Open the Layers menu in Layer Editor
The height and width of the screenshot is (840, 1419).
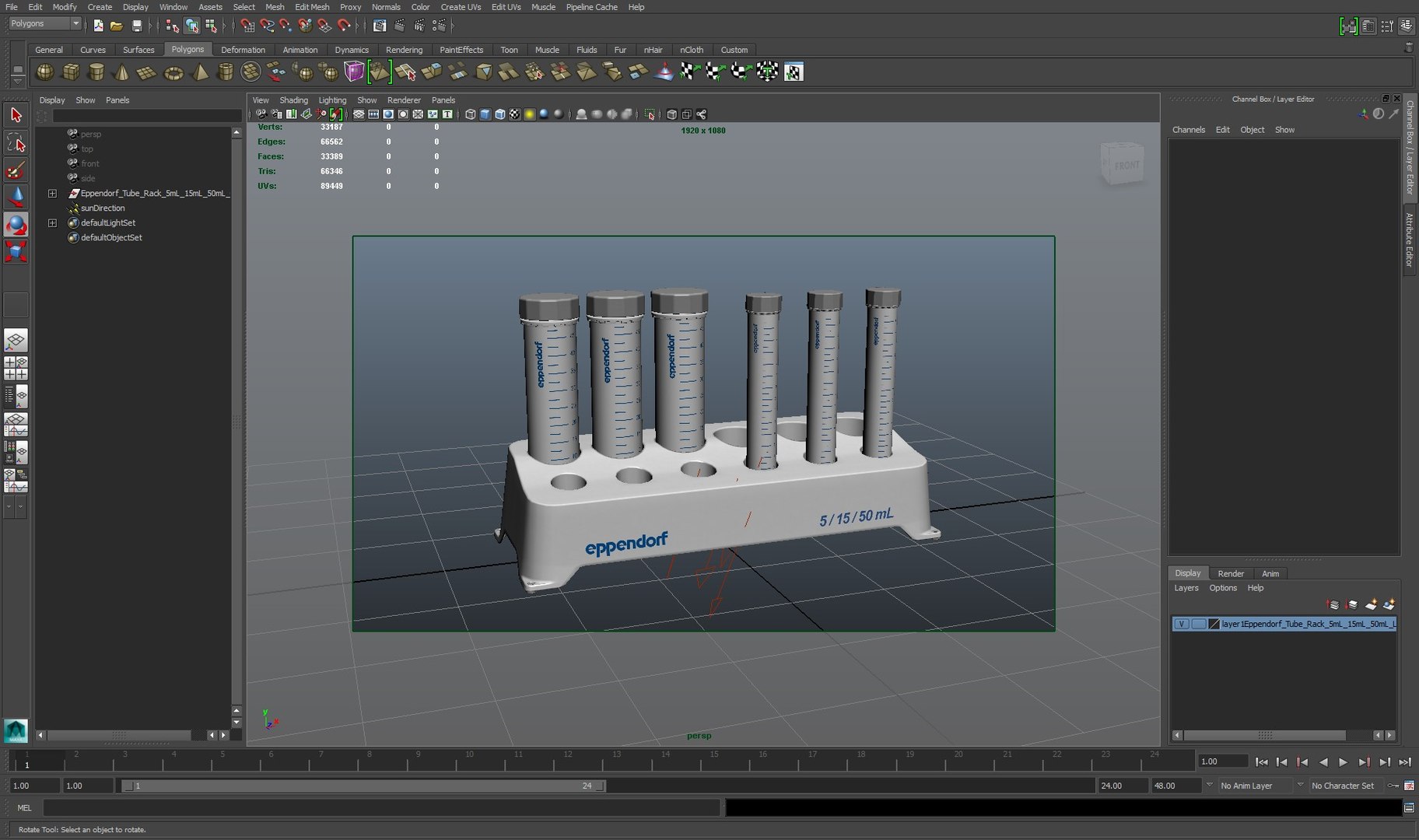tap(1186, 588)
